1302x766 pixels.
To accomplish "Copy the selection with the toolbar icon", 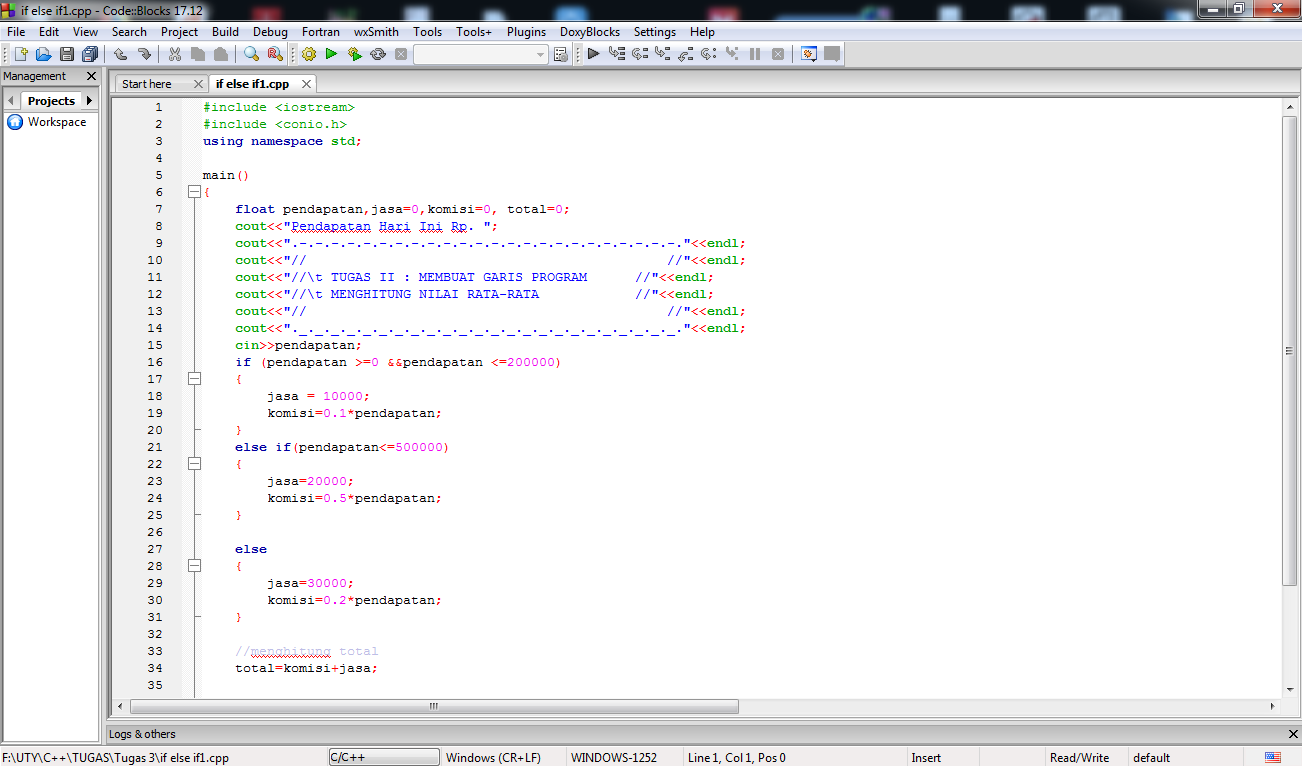I will point(197,54).
